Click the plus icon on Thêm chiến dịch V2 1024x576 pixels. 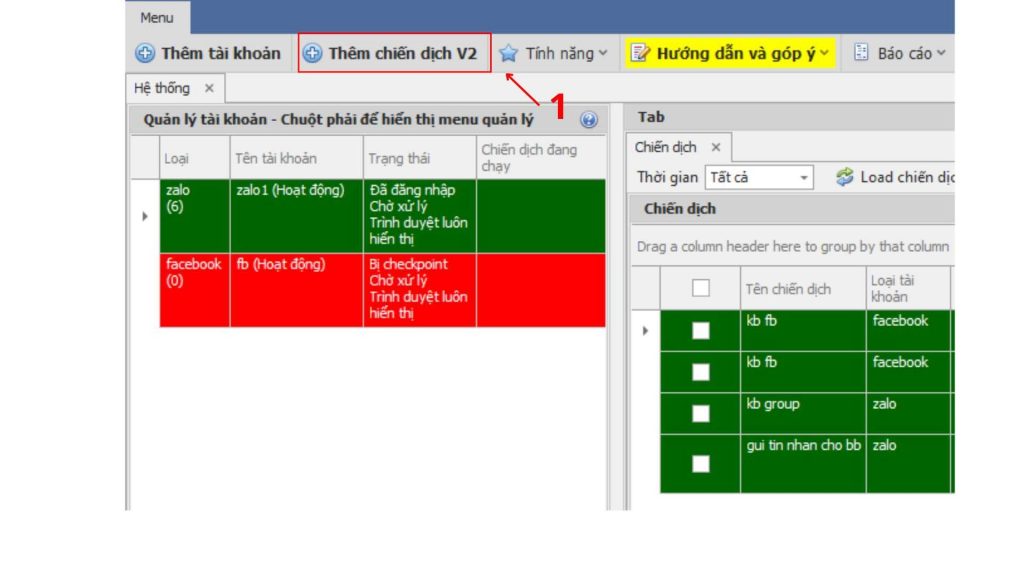pyautogui.click(x=311, y=54)
